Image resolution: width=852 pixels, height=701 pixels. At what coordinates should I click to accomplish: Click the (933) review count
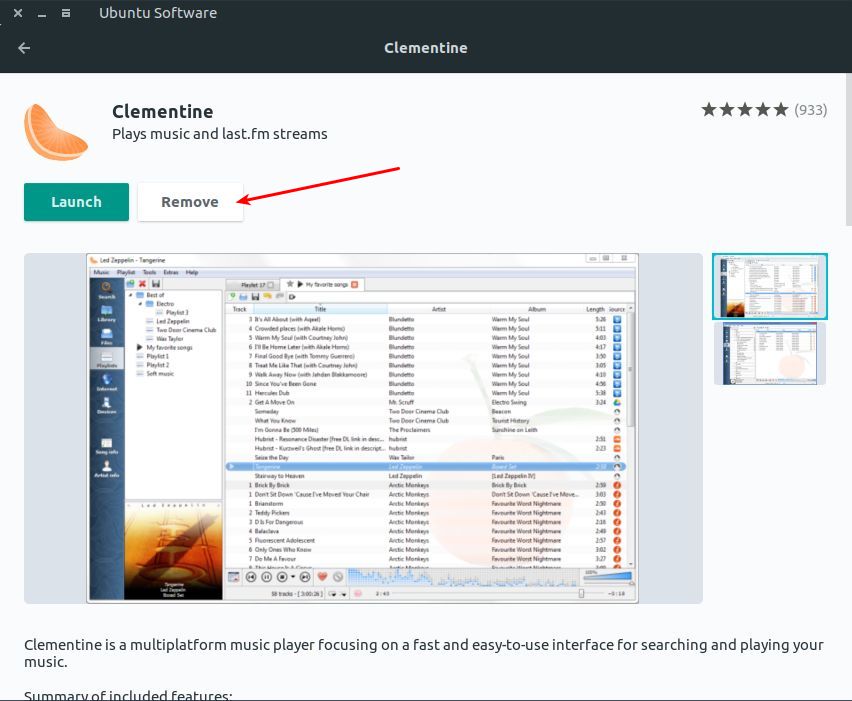[x=810, y=110]
